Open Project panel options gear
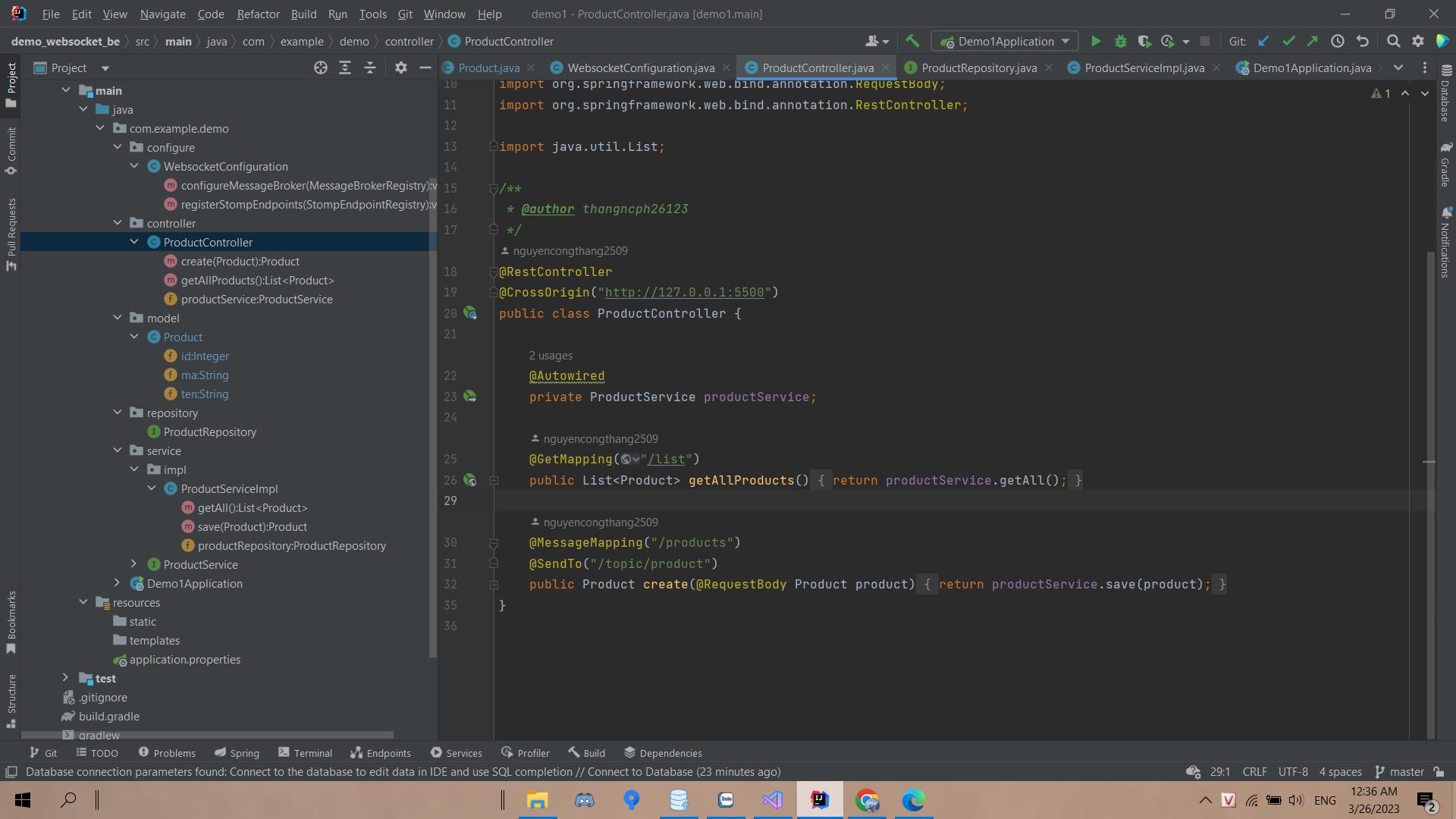1456x819 pixels. coord(401,68)
